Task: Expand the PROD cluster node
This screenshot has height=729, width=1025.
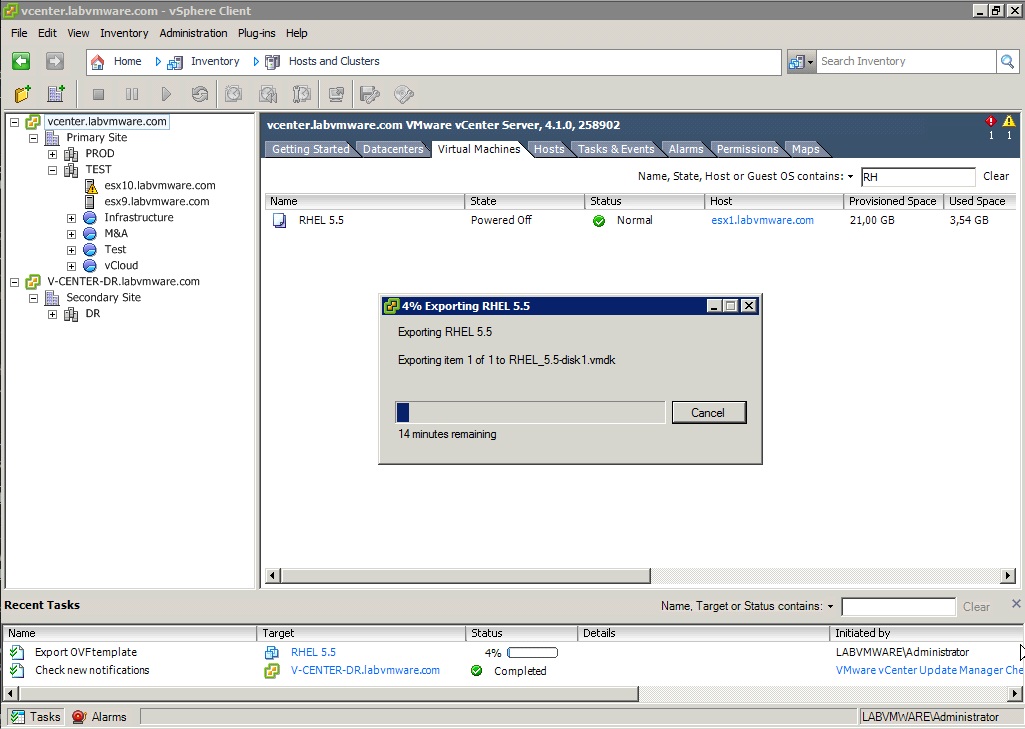Action: (52, 154)
